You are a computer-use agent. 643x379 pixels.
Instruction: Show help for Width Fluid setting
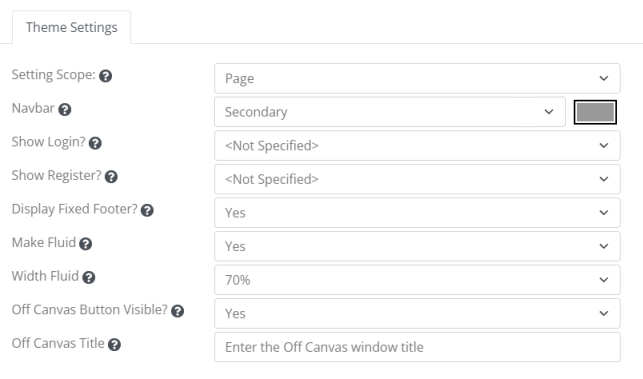click(89, 278)
